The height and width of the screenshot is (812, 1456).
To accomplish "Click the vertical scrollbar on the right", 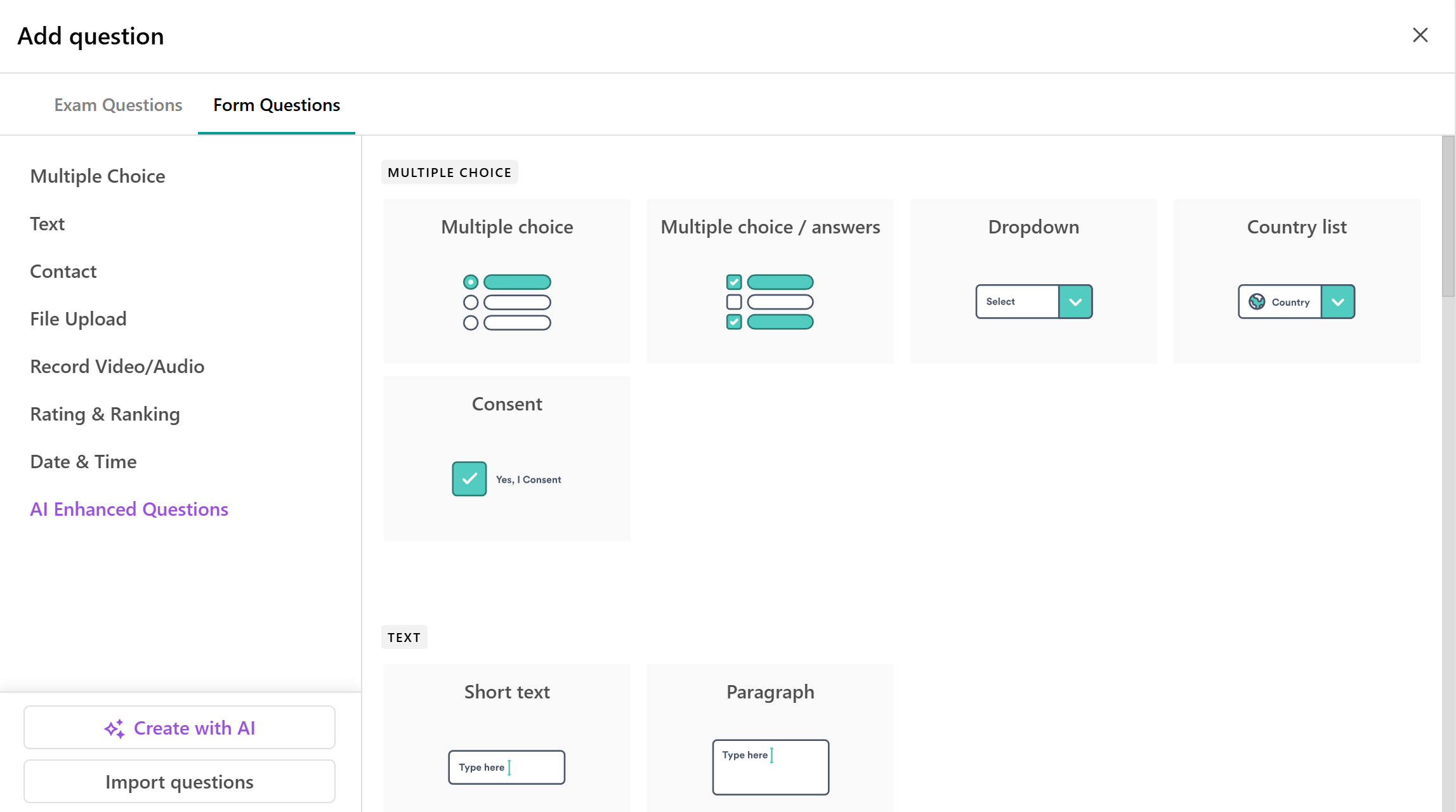I will click(1448, 216).
